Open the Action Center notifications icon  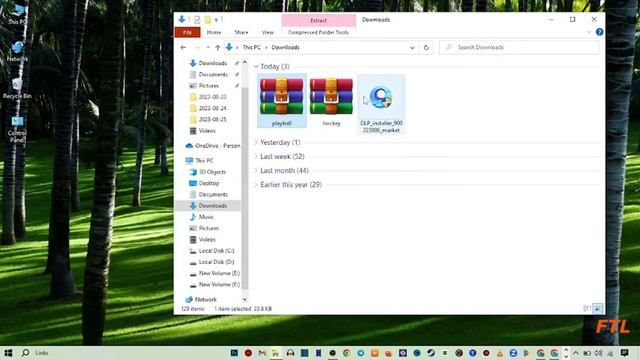coord(624,353)
